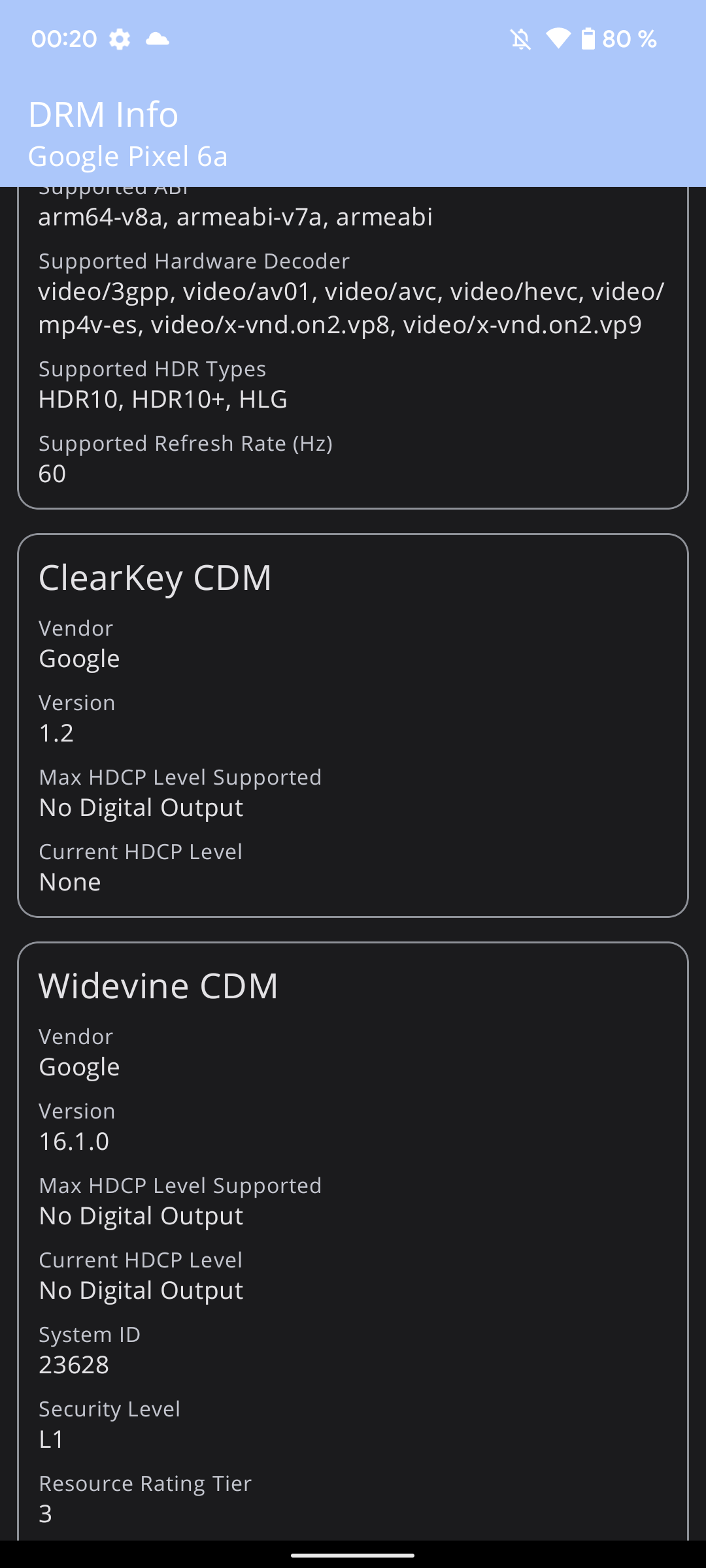Tap the settings gear status icon

(x=119, y=39)
